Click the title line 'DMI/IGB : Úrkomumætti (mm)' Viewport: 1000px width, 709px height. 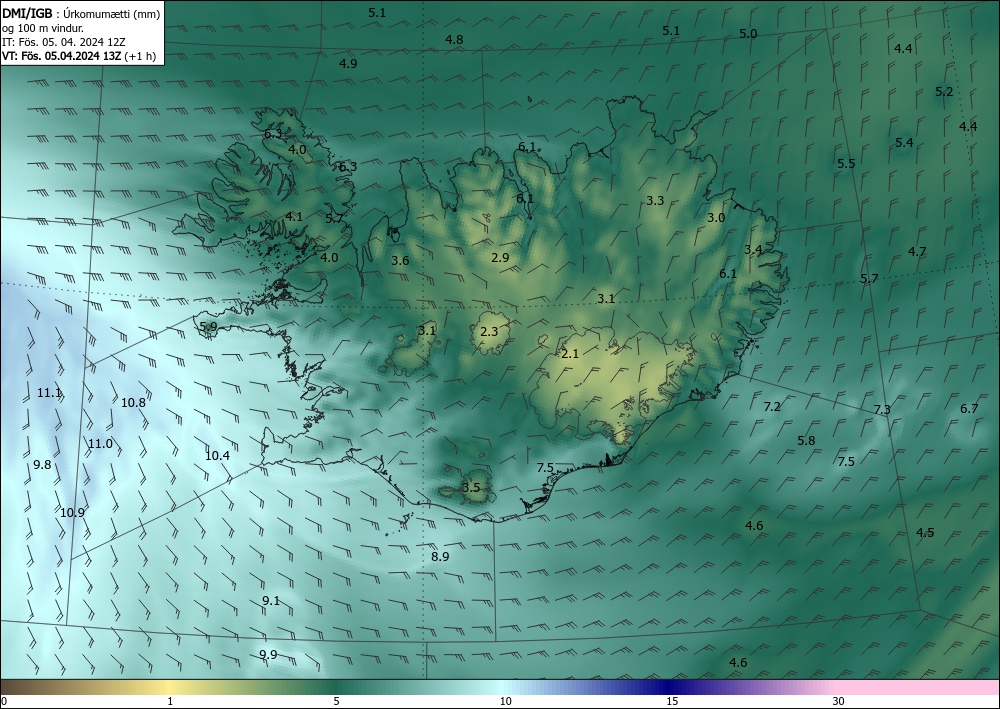point(80,13)
